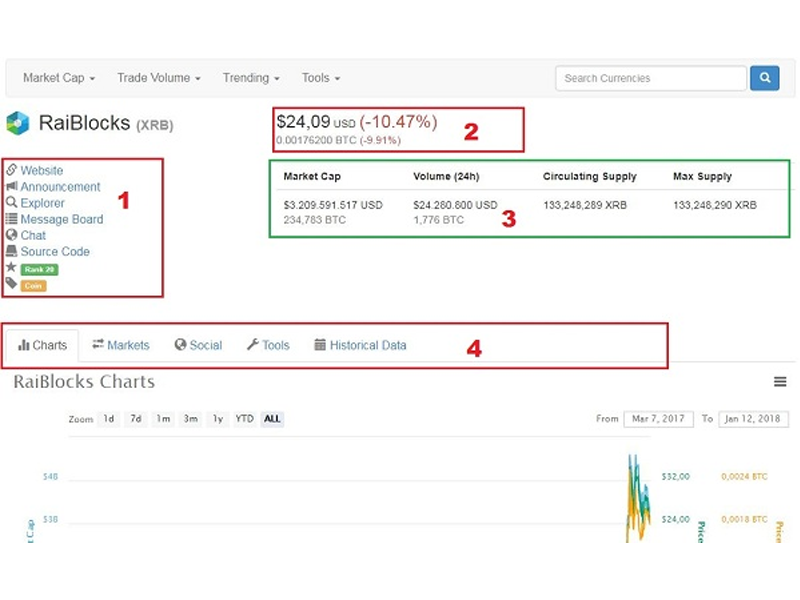Switch to the Historical Data tab
800x600 pixels.
(x=360, y=345)
